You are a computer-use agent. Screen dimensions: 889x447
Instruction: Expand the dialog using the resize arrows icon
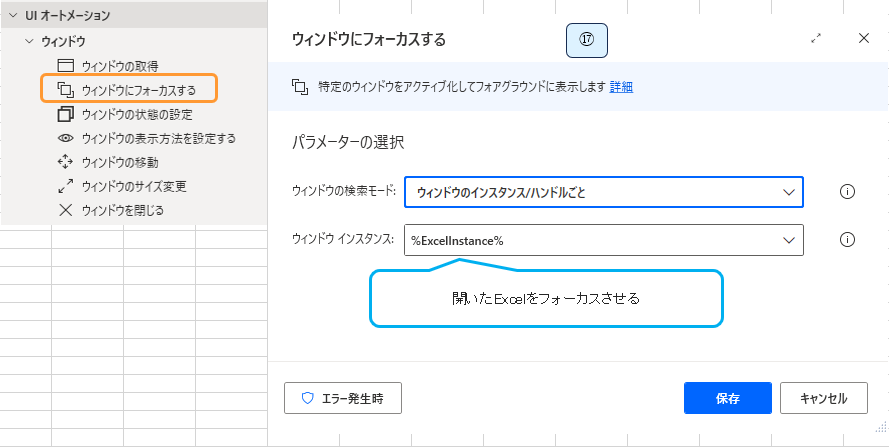pyautogui.click(x=816, y=38)
